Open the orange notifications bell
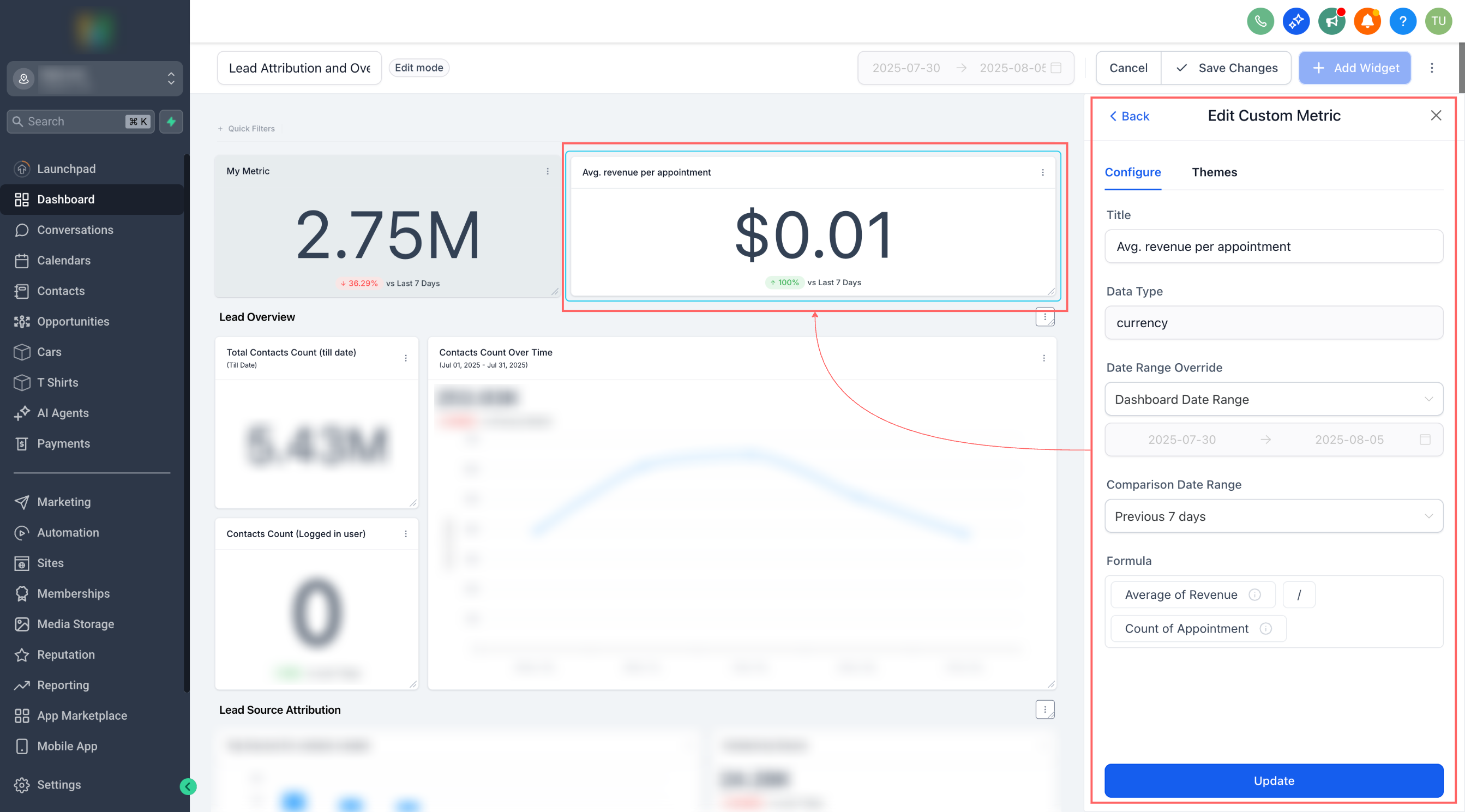The image size is (1465, 812). coord(1367,22)
